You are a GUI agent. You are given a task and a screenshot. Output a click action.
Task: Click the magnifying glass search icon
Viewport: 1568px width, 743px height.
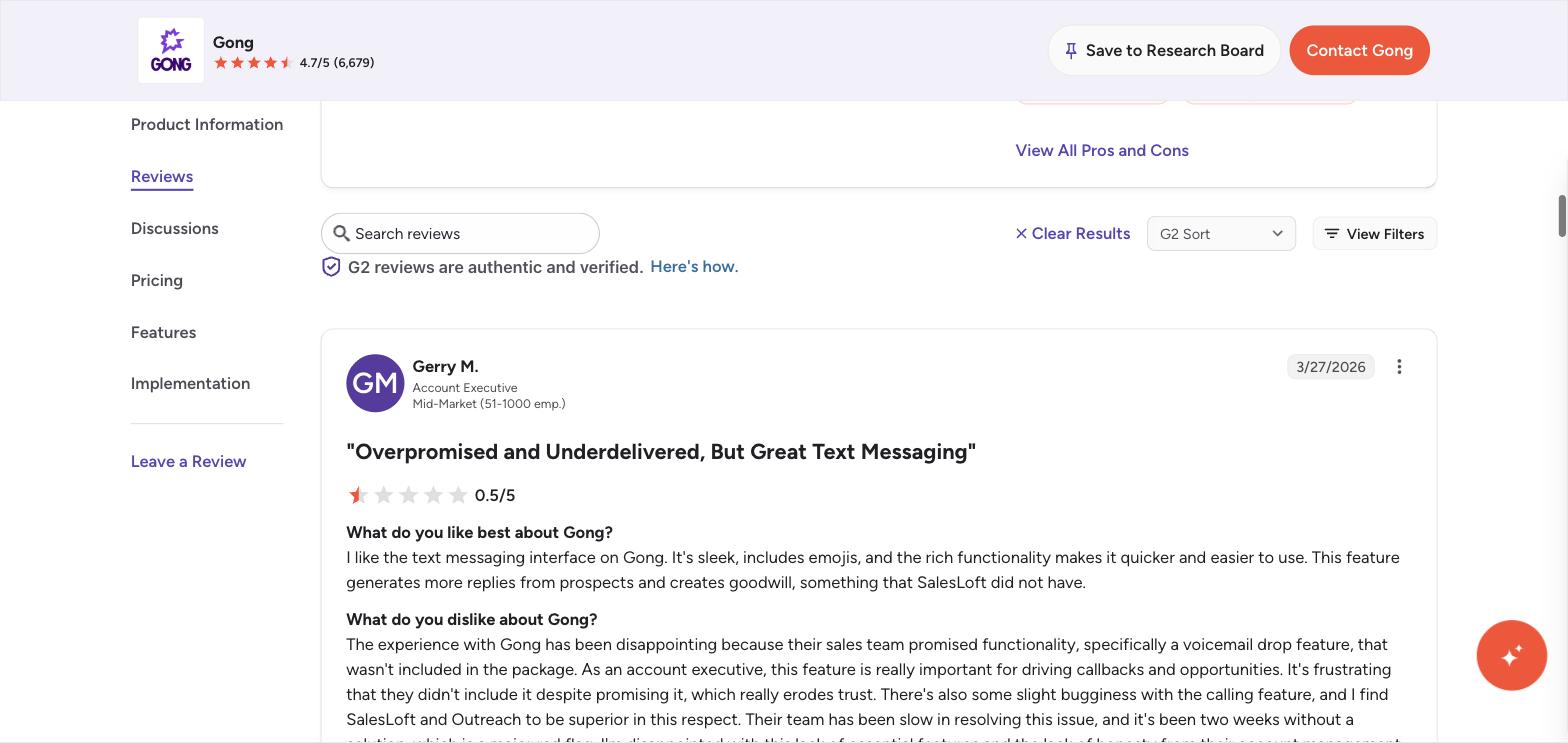[x=341, y=233]
